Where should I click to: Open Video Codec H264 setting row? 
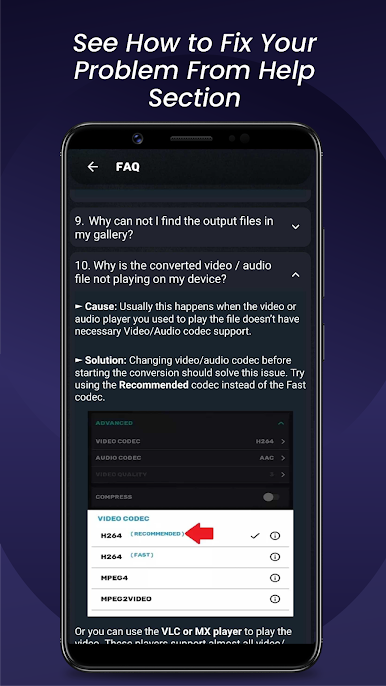tap(190, 441)
